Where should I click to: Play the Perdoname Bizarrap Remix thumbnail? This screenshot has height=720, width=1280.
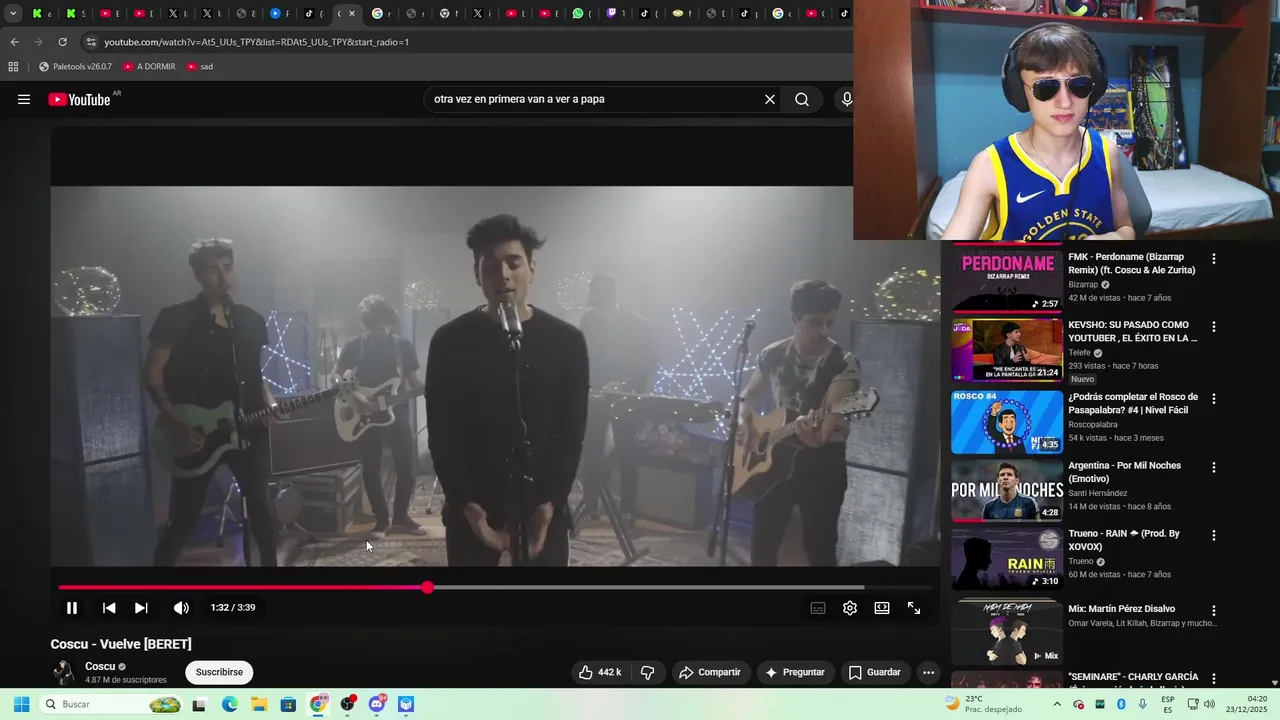coord(1007,279)
